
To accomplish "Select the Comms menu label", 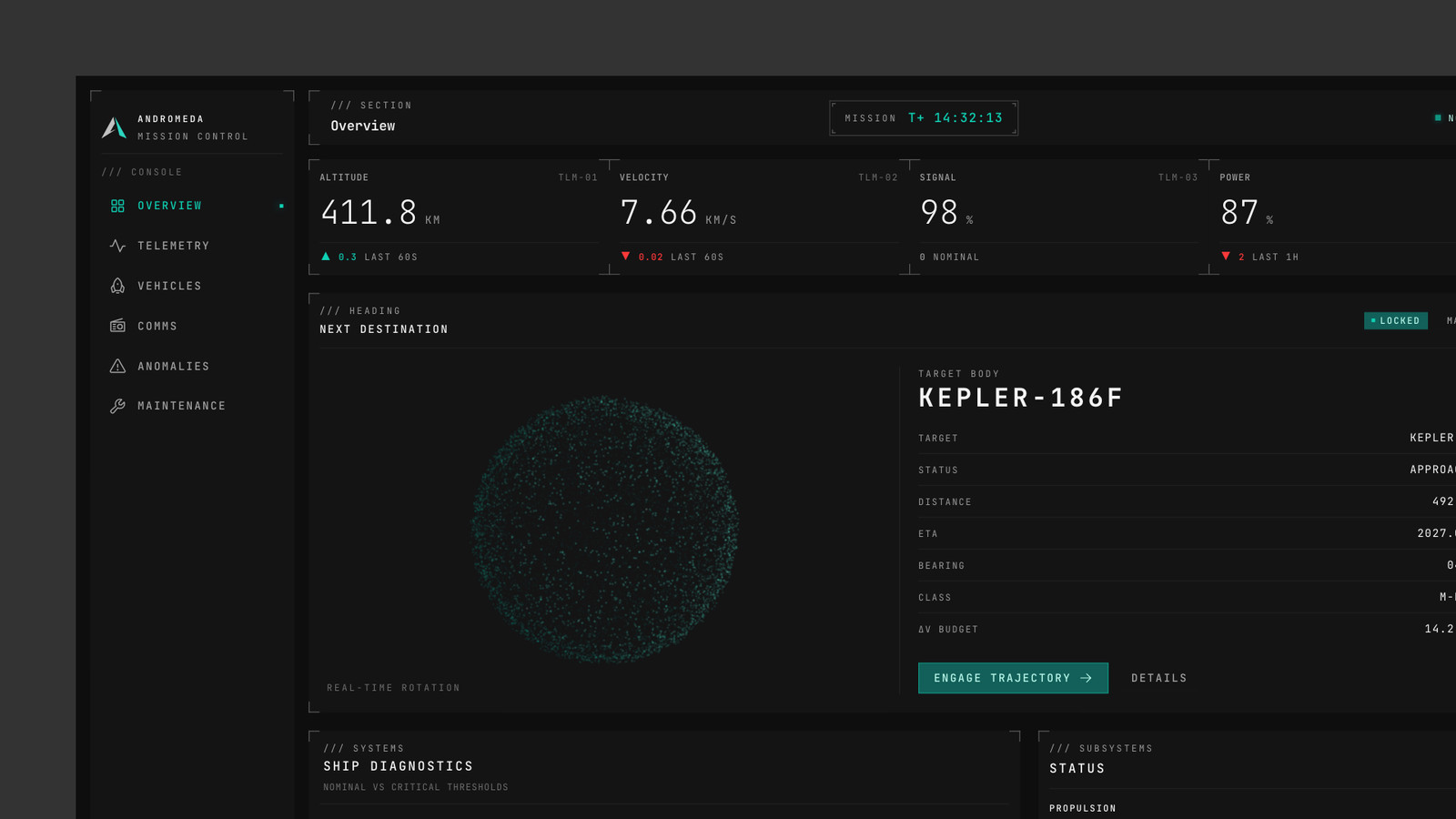I will [157, 326].
